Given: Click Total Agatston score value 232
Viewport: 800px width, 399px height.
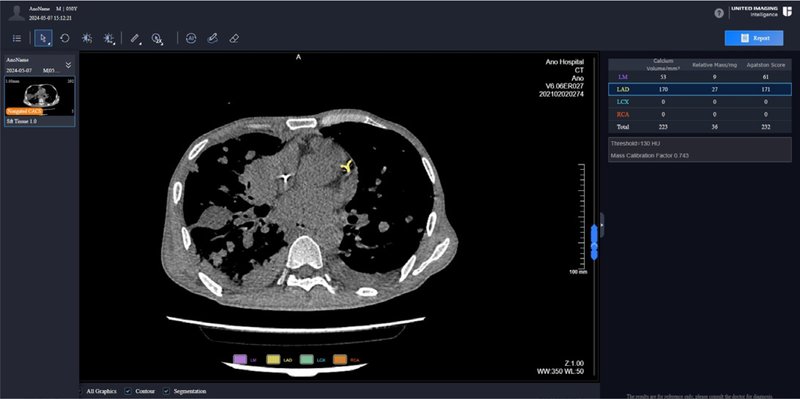Looking at the screenshot, I should [x=767, y=127].
